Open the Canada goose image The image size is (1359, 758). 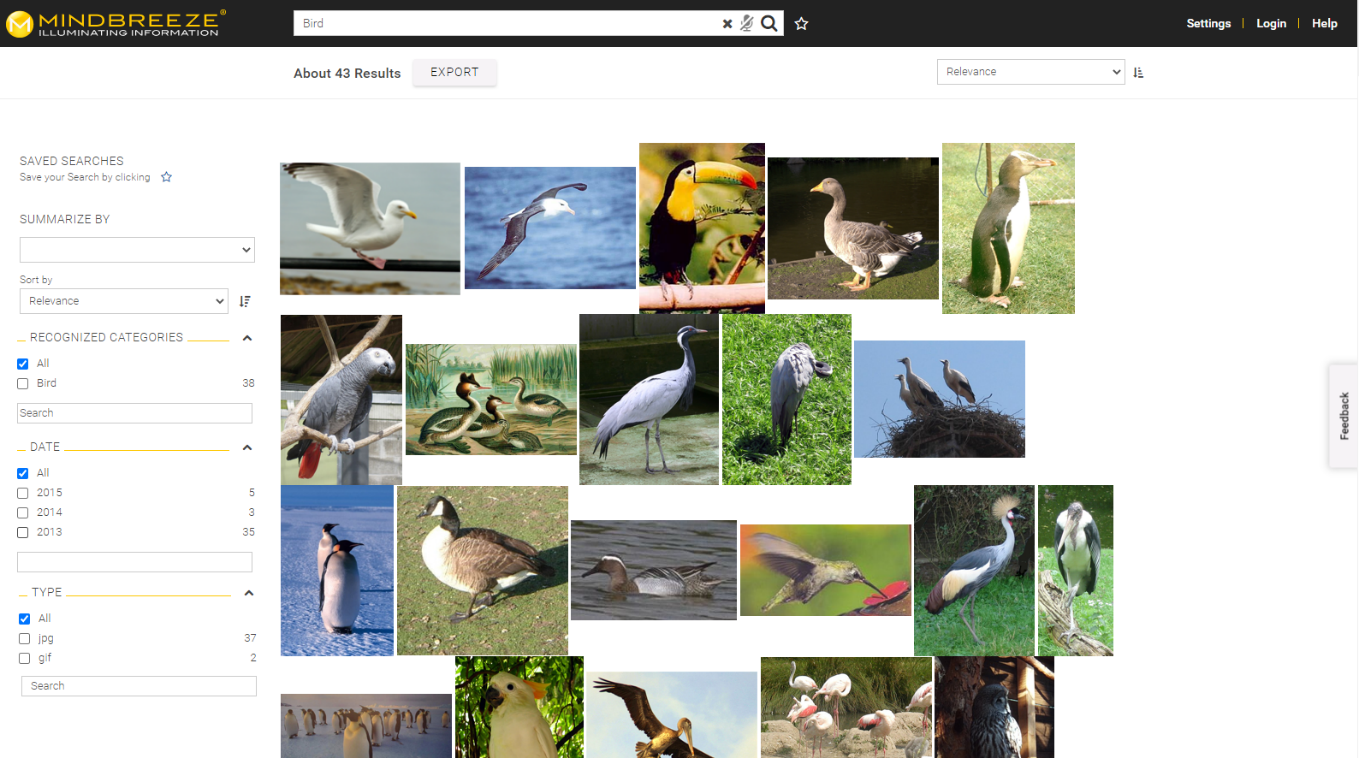tap(482, 571)
